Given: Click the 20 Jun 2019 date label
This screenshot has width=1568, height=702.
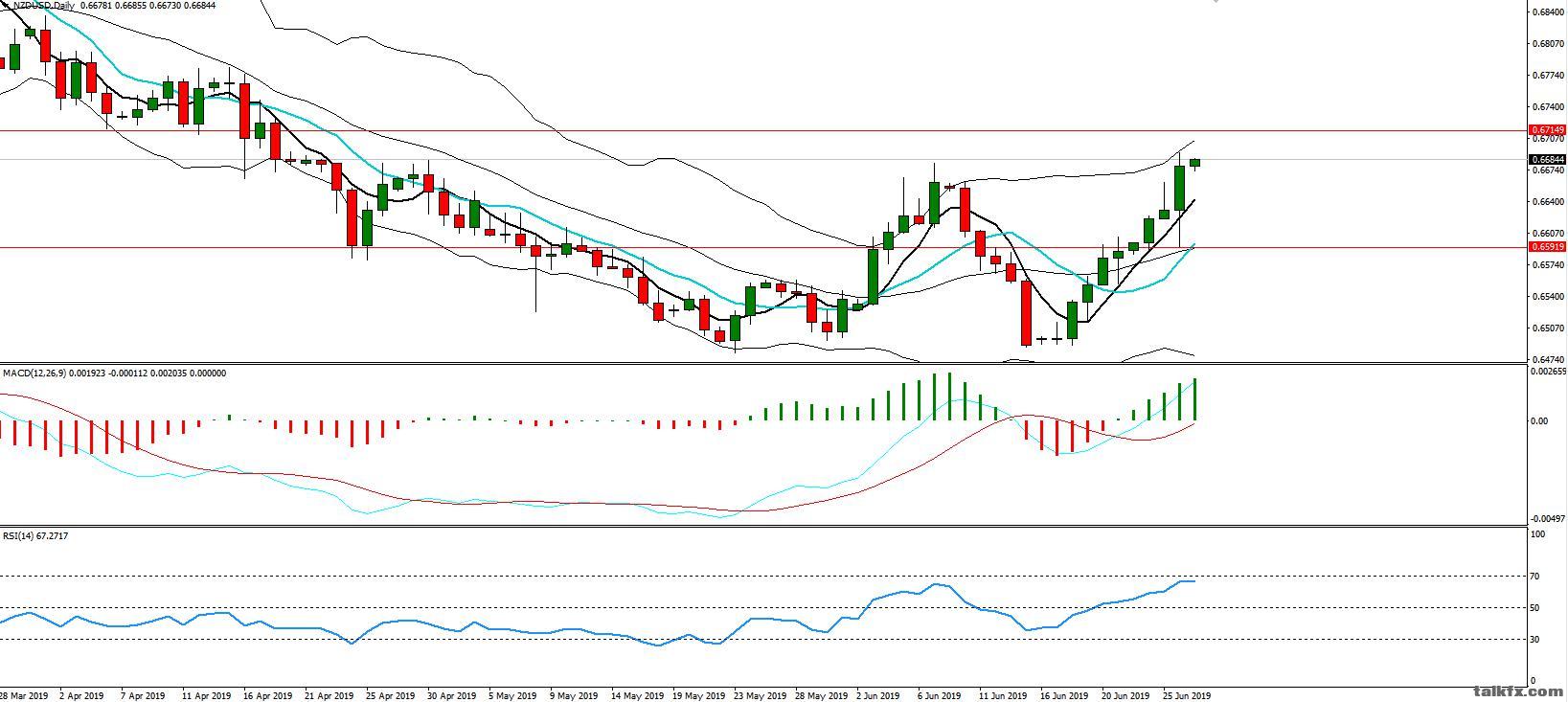Looking at the screenshot, I should point(1125,696).
